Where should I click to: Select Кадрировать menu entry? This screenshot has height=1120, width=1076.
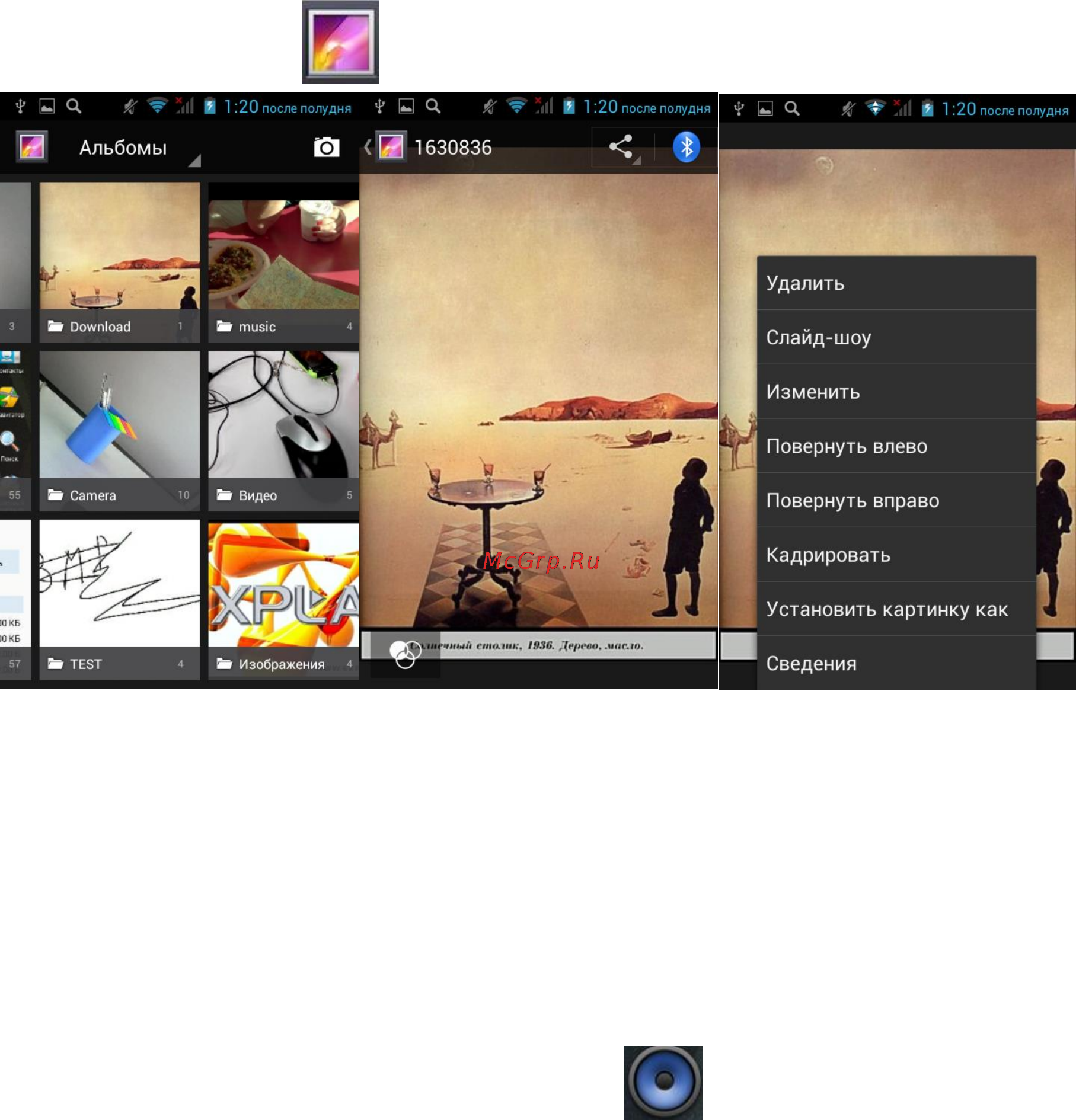click(x=896, y=555)
